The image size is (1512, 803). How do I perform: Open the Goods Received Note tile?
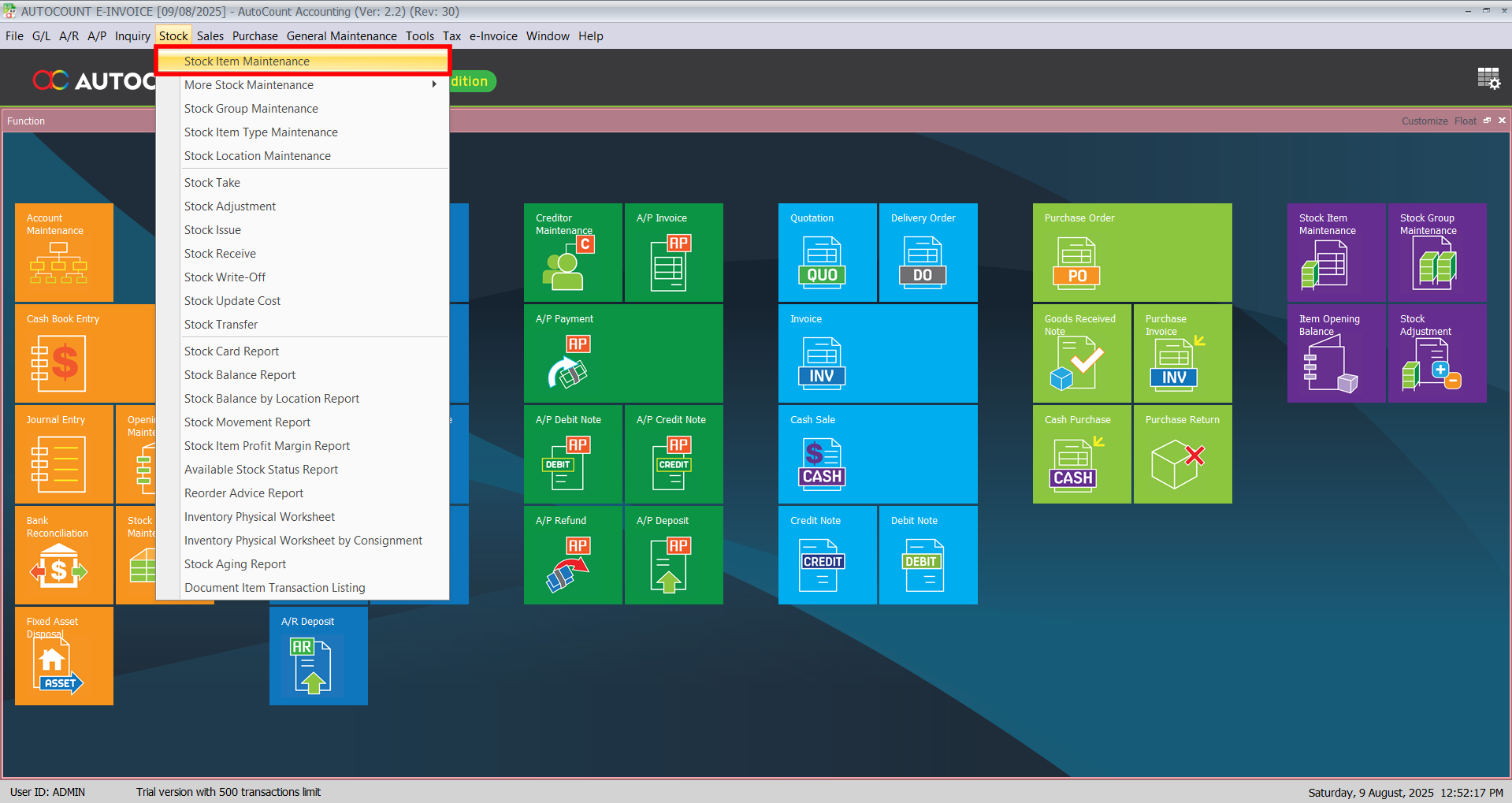point(1081,353)
